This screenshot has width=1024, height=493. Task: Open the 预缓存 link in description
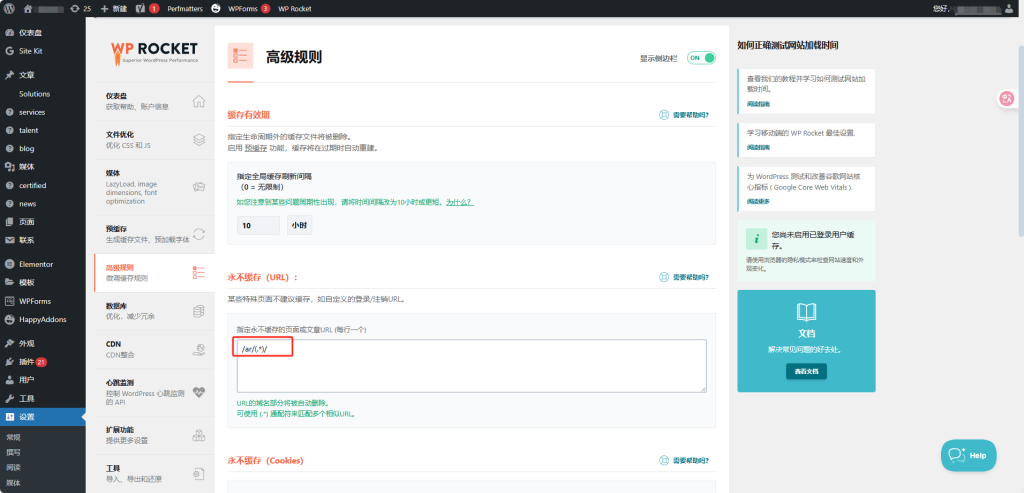click(x=255, y=148)
